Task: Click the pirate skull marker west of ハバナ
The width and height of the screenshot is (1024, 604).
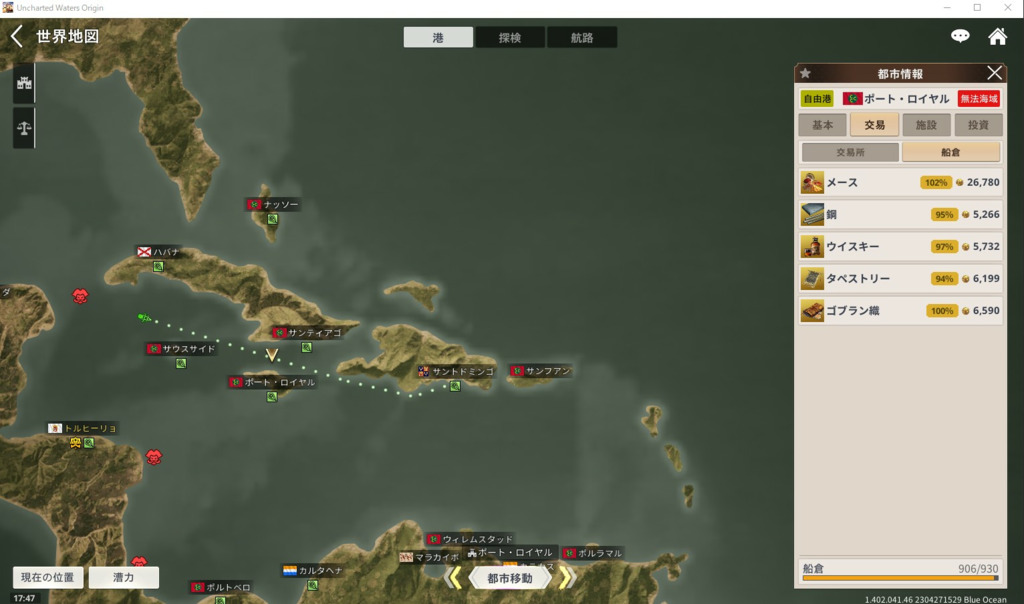Action: pyautogui.click(x=80, y=296)
